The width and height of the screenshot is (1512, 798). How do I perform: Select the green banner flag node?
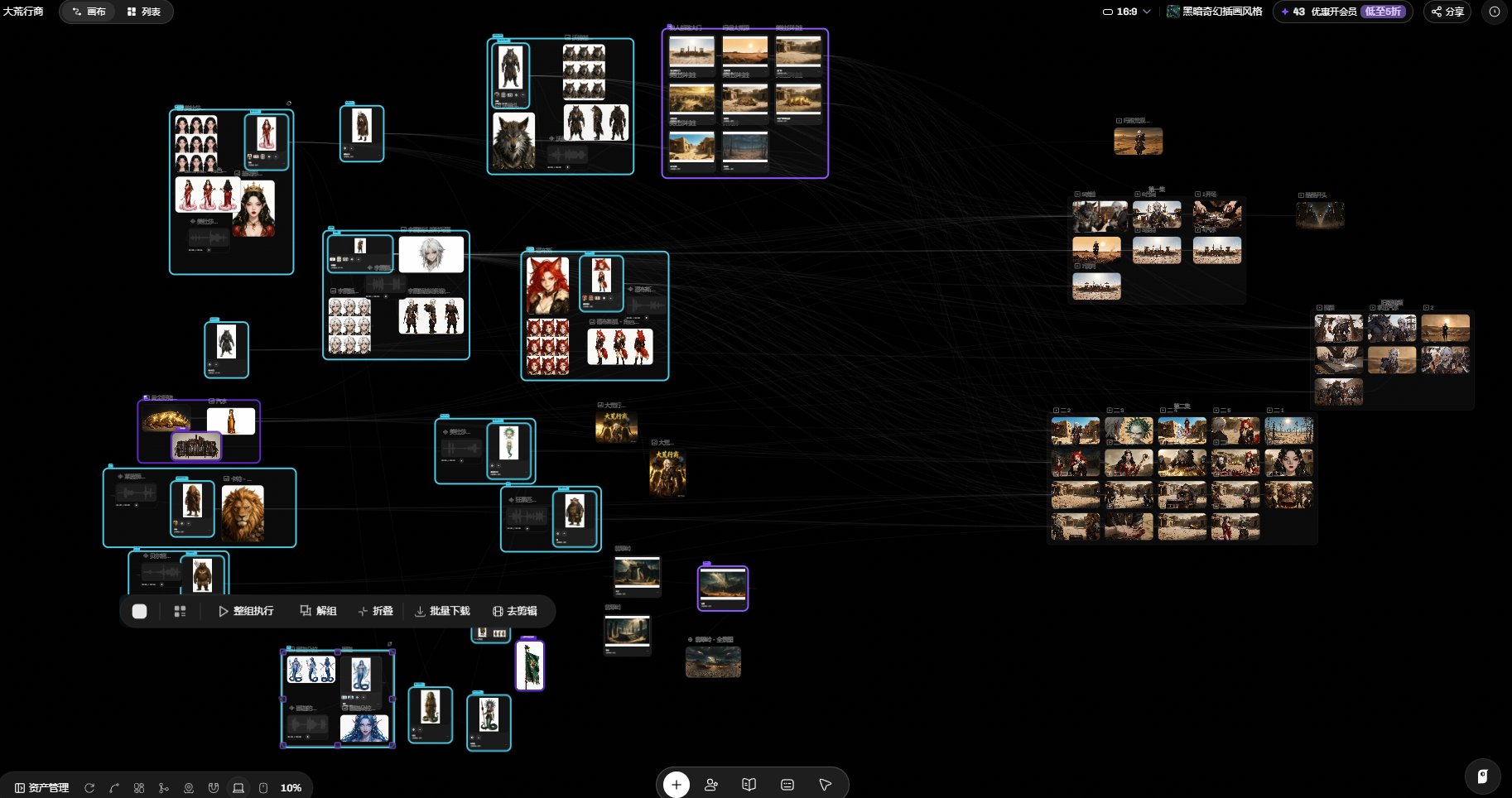coord(530,666)
